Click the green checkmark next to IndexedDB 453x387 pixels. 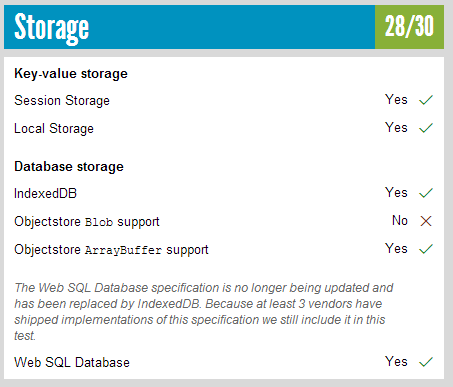[426, 193]
